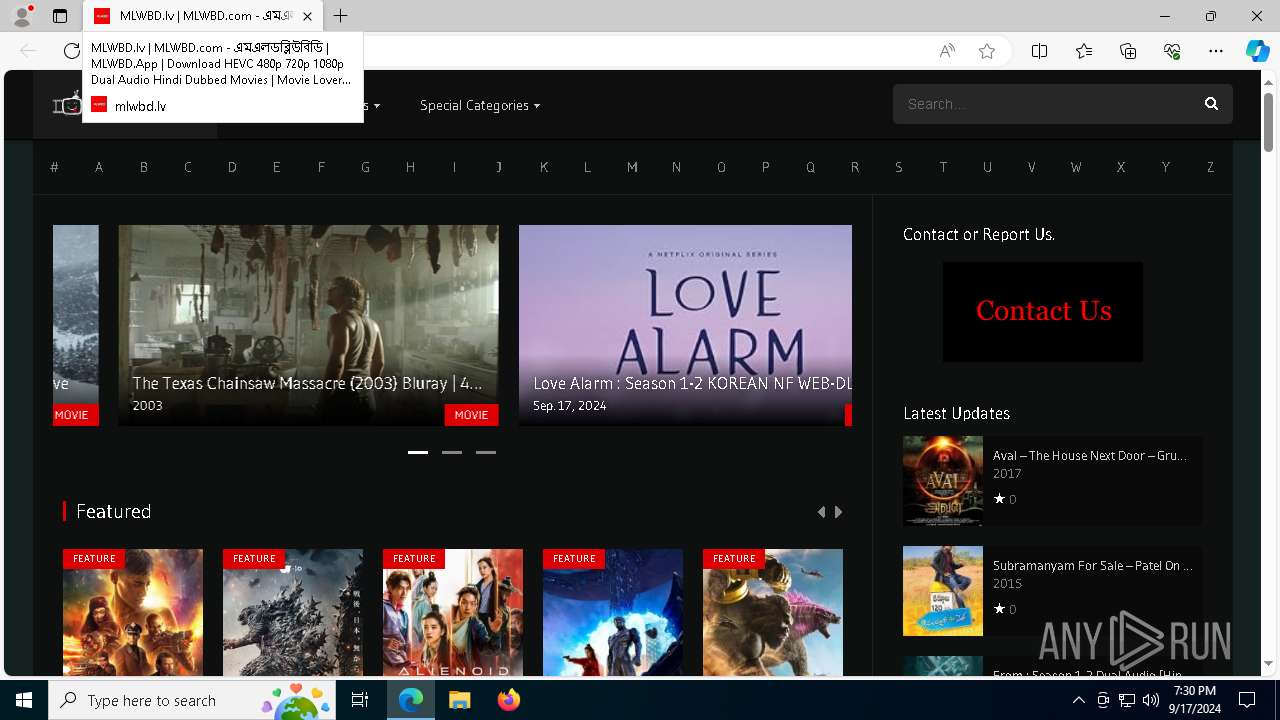Filter movies by letter F
1280x720 pixels.
coord(321,167)
